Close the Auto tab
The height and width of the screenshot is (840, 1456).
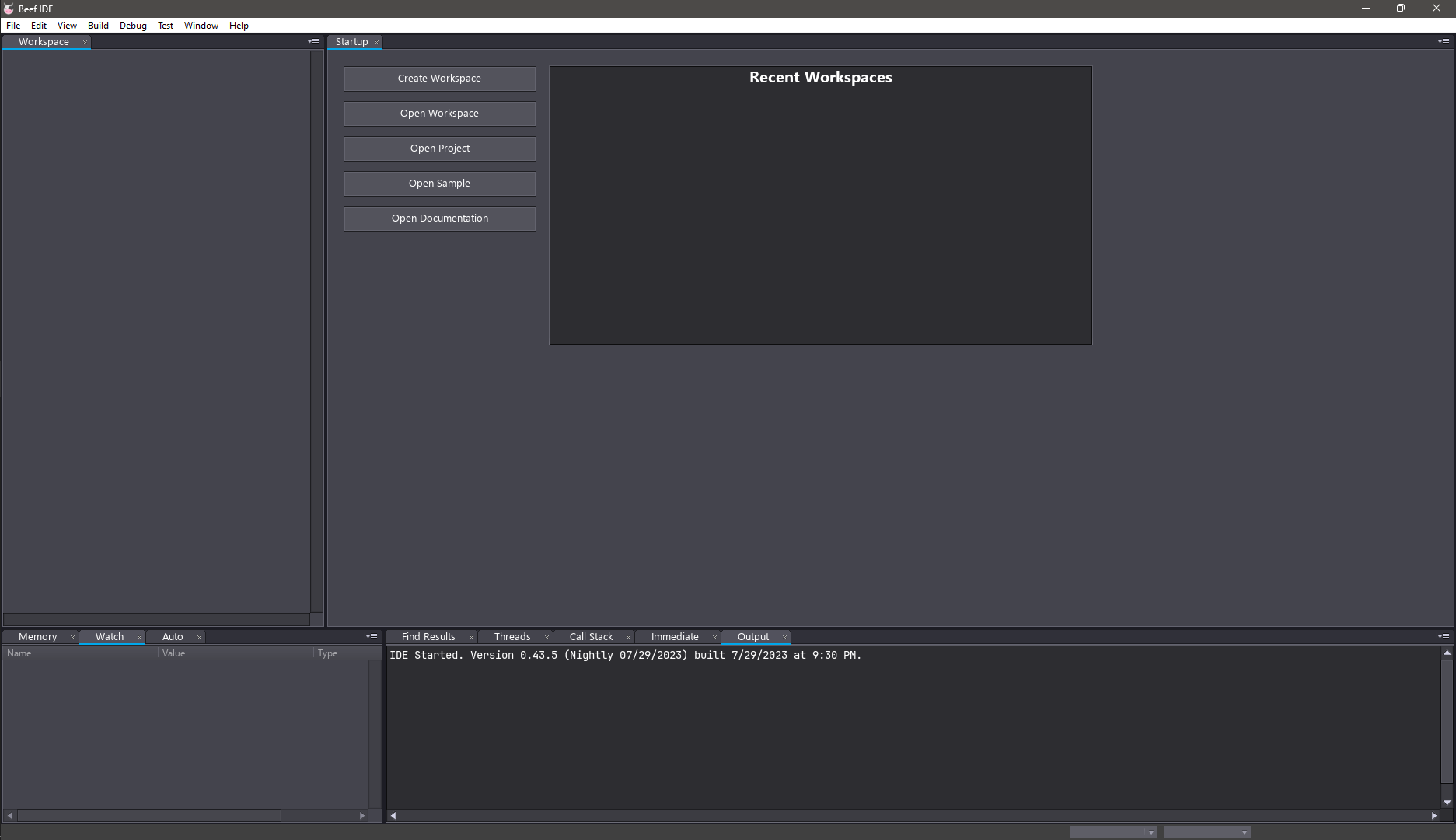(x=199, y=637)
